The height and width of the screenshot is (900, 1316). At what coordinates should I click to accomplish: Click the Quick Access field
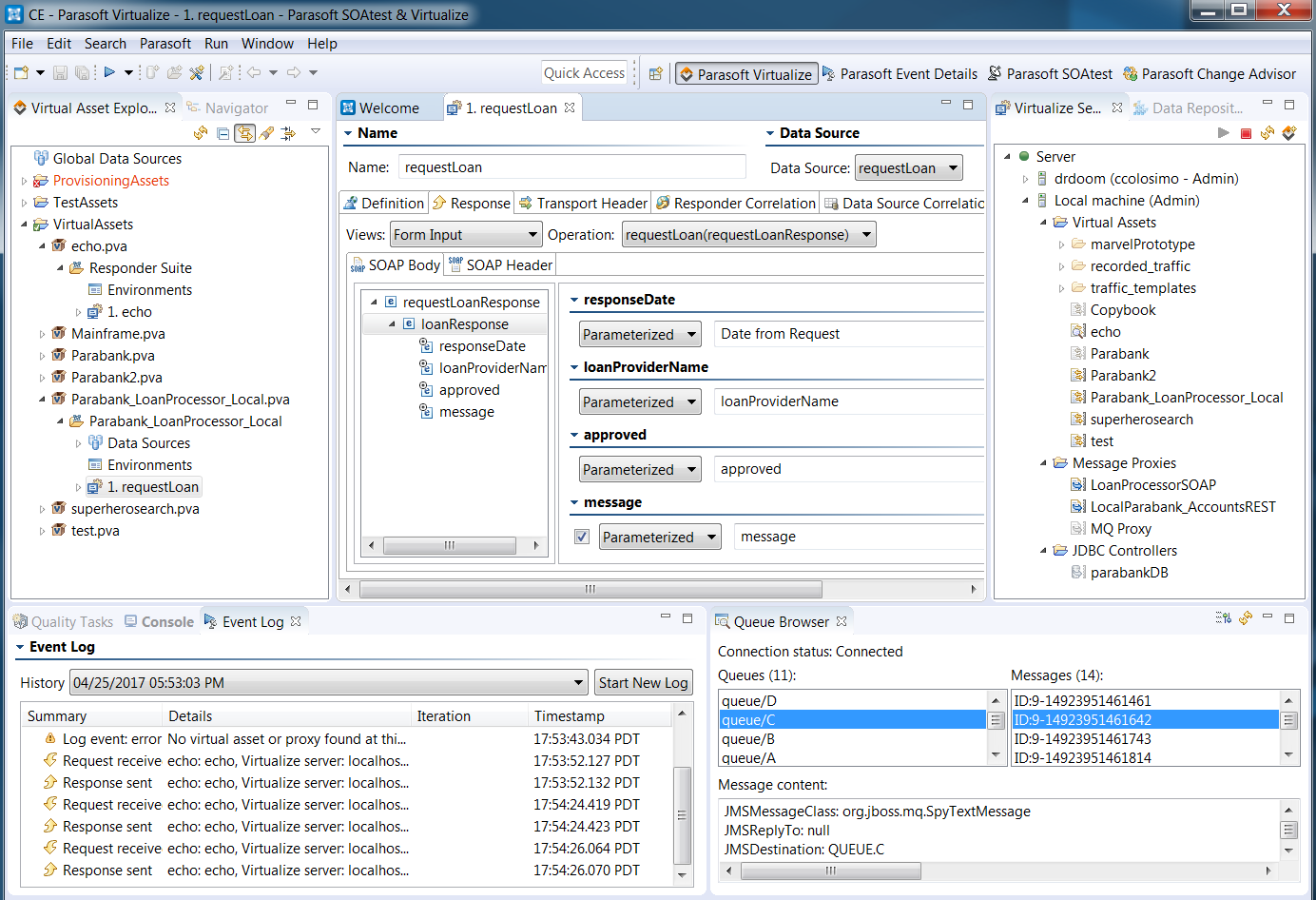(x=584, y=73)
